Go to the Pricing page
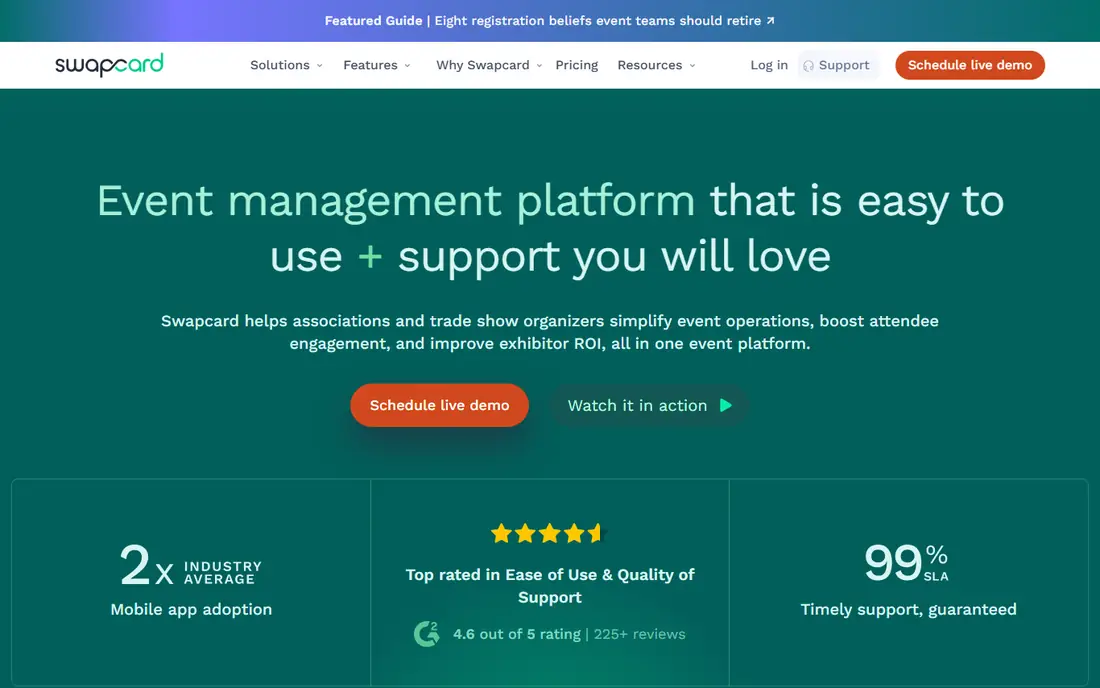Screen dimensions: 1100x688 [x=577, y=65]
